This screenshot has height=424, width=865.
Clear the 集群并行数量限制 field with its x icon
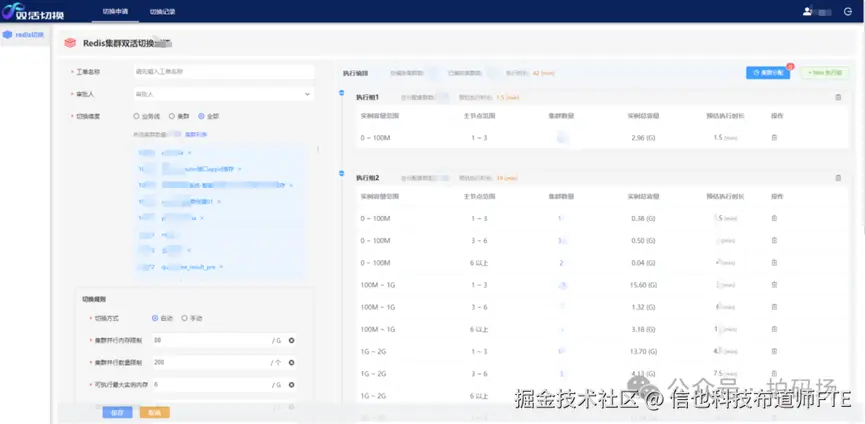[291, 363]
